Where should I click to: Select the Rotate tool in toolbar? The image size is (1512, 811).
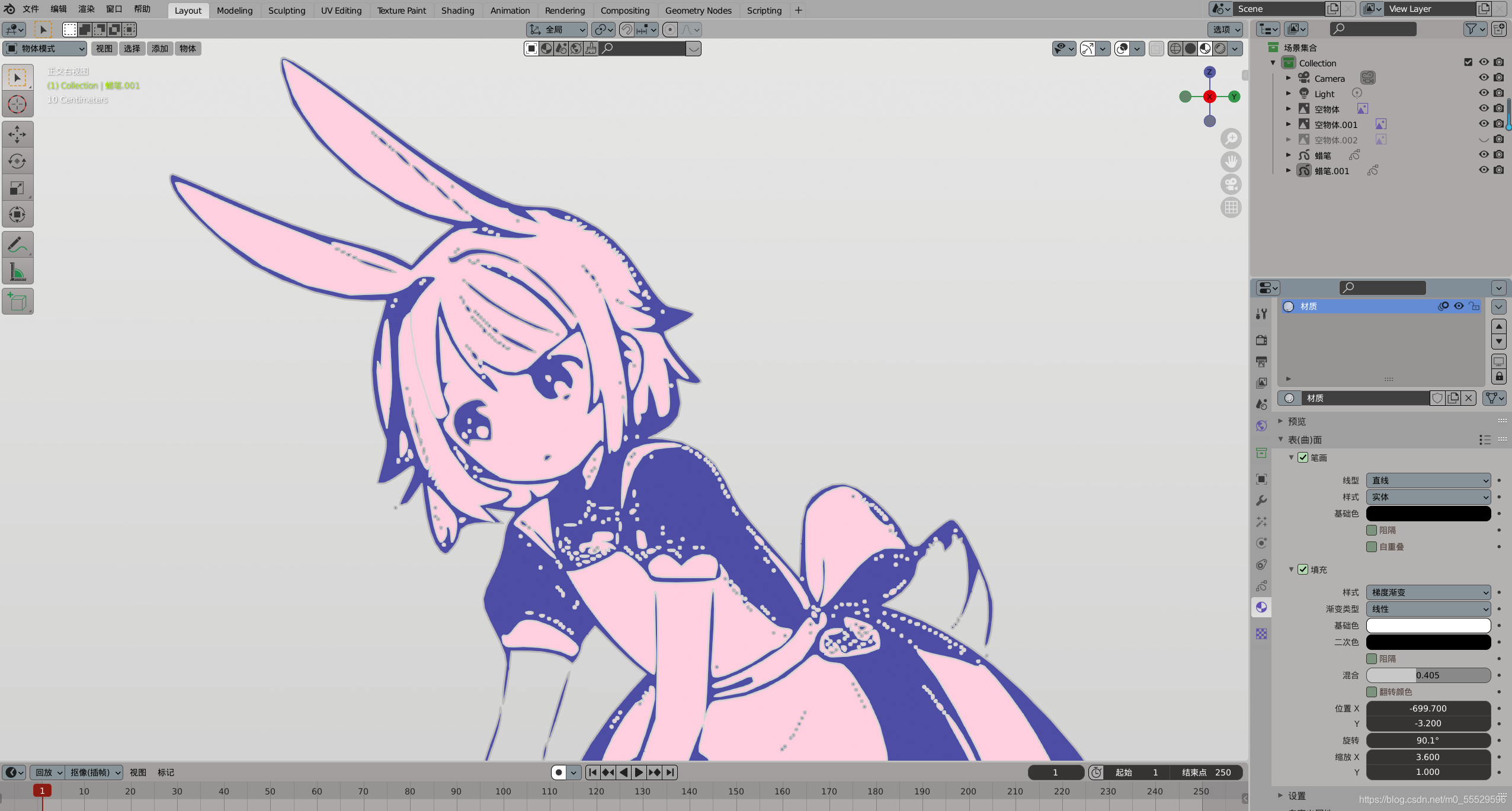(x=17, y=161)
